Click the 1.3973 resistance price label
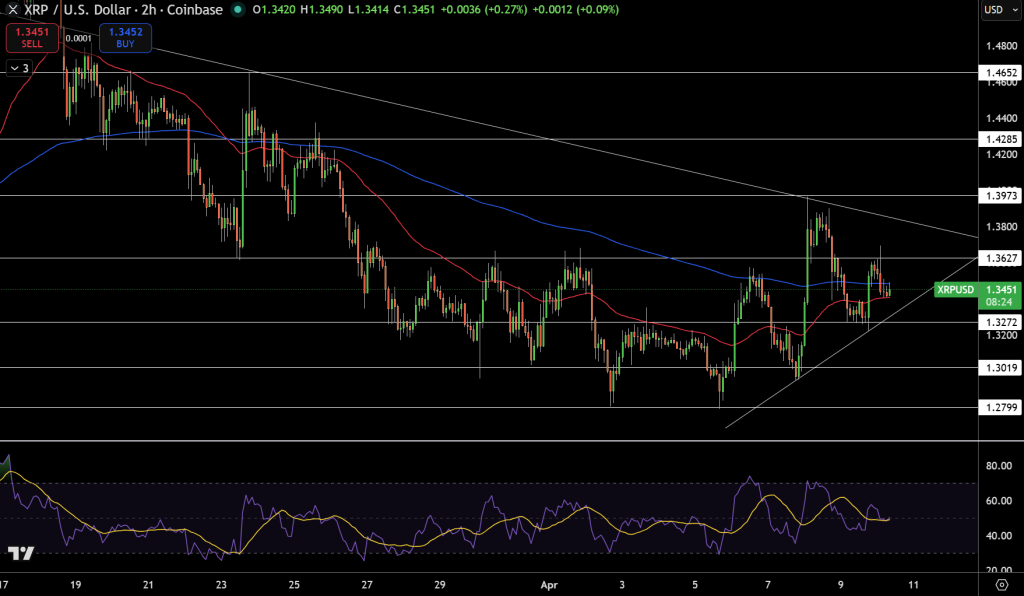The image size is (1024, 596). 1000,196
